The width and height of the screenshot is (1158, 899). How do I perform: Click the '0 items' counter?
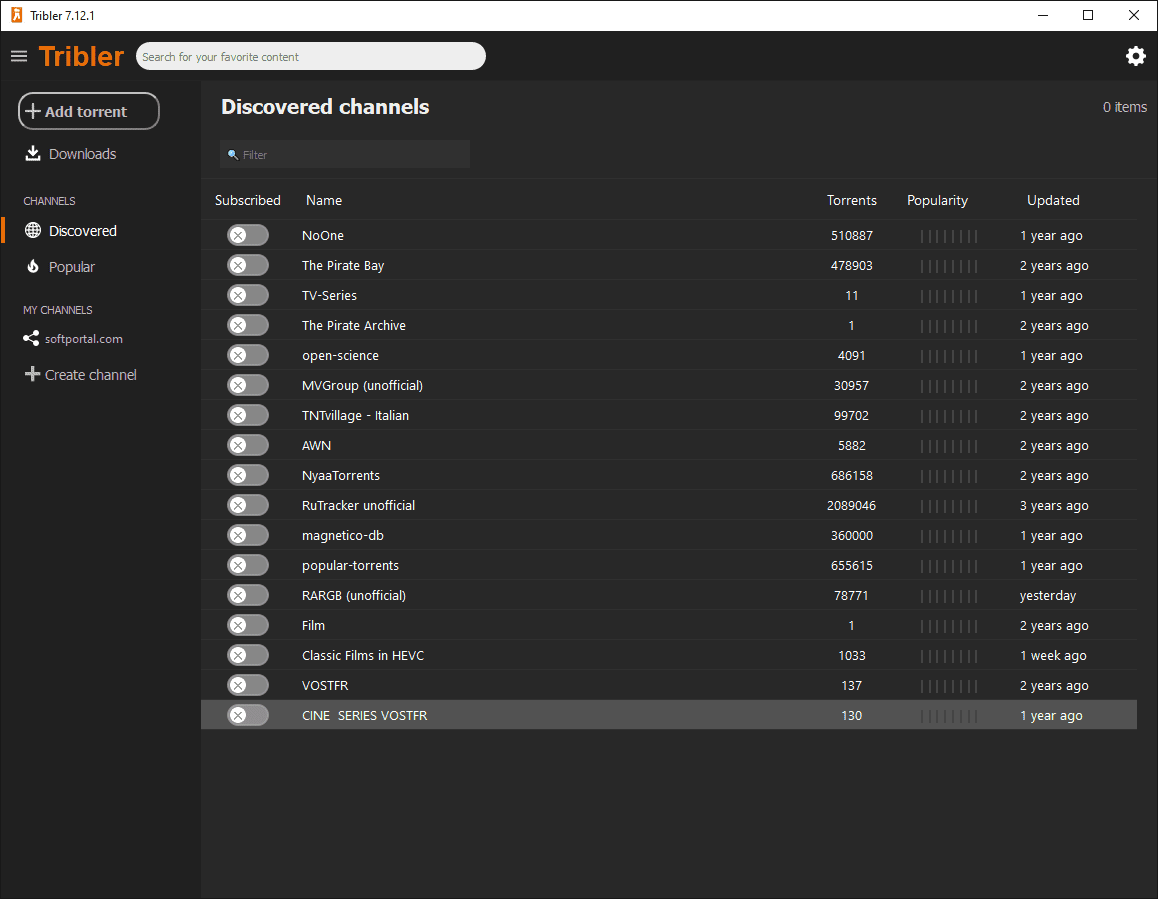1125,107
